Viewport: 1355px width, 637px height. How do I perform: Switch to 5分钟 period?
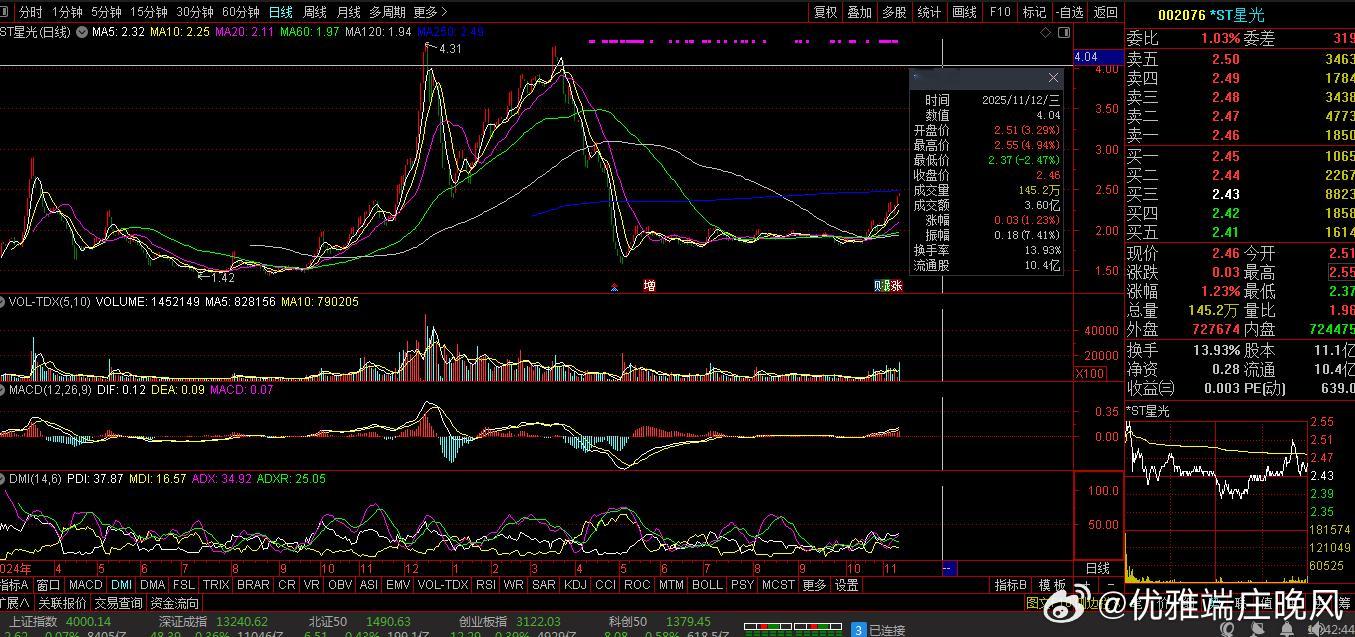(x=107, y=12)
